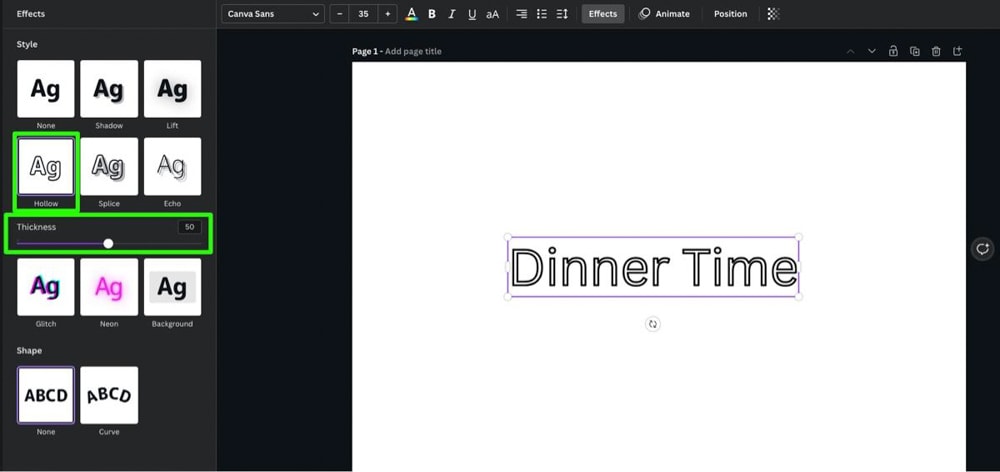Open the text color picker
The width and height of the screenshot is (1000, 472).
point(411,13)
